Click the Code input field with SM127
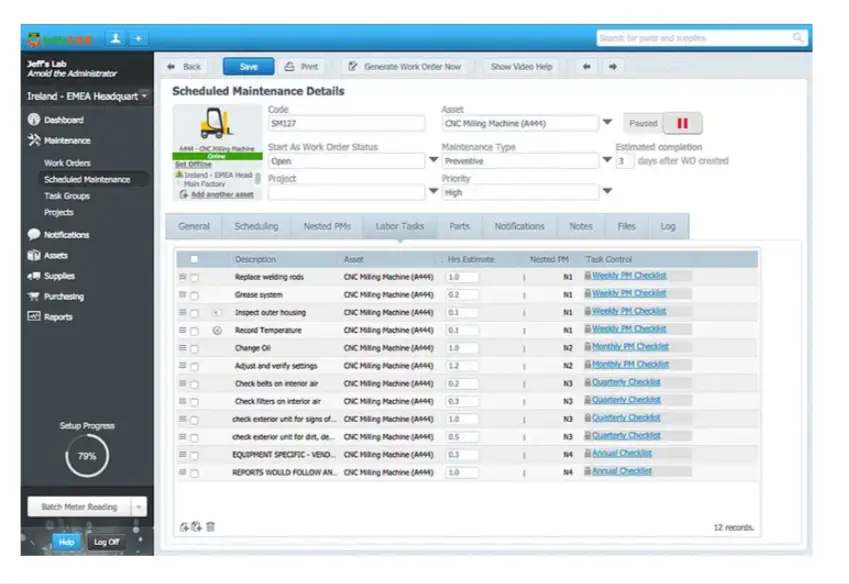849x584 pixels. pos(347,123)
